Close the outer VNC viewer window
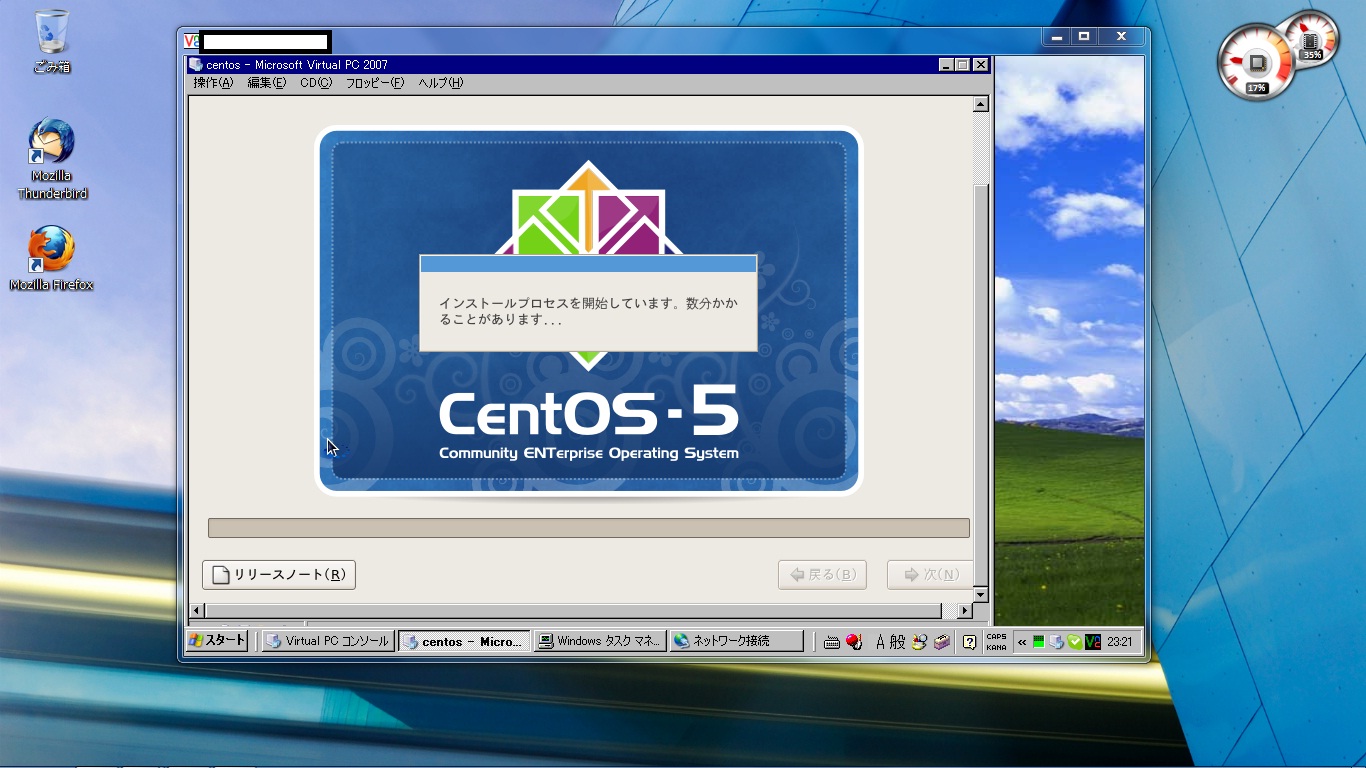Viewport: 1366px width, 768px height. [1122, 37]
